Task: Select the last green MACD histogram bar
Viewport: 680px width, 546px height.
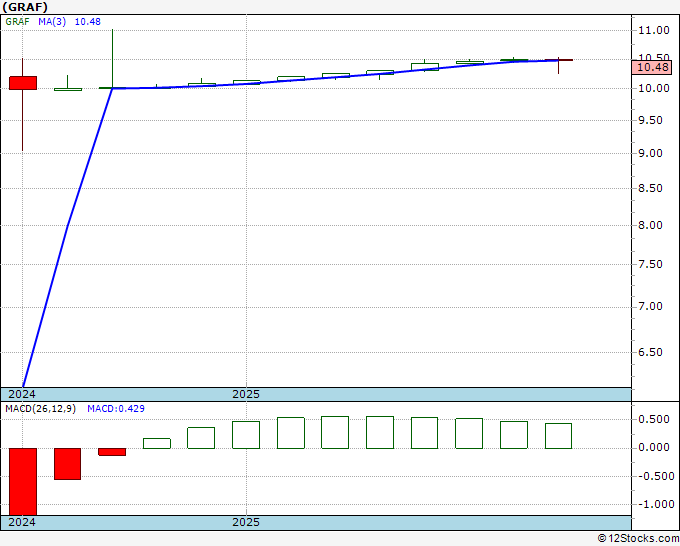Action: (559, 436)
